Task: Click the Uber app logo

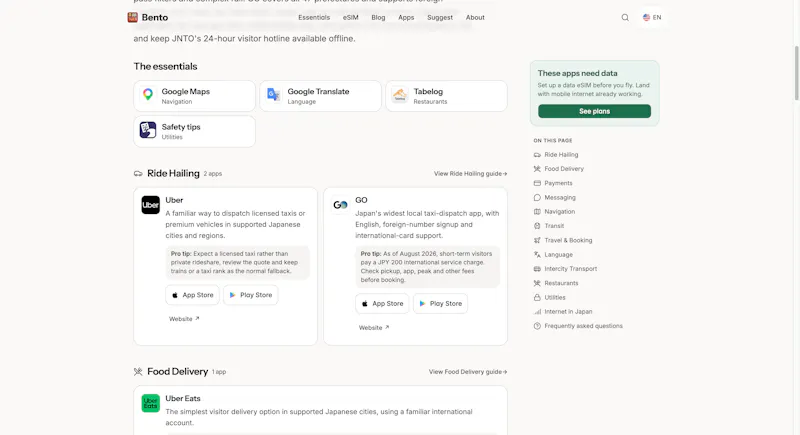Action: click(x=151, y=205)
